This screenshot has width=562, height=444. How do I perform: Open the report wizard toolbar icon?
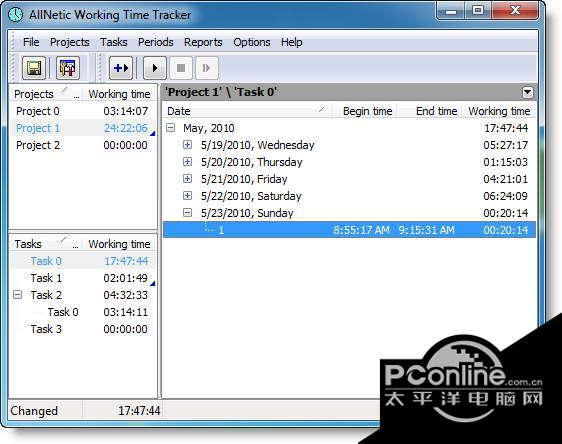[x=68, y=68]
